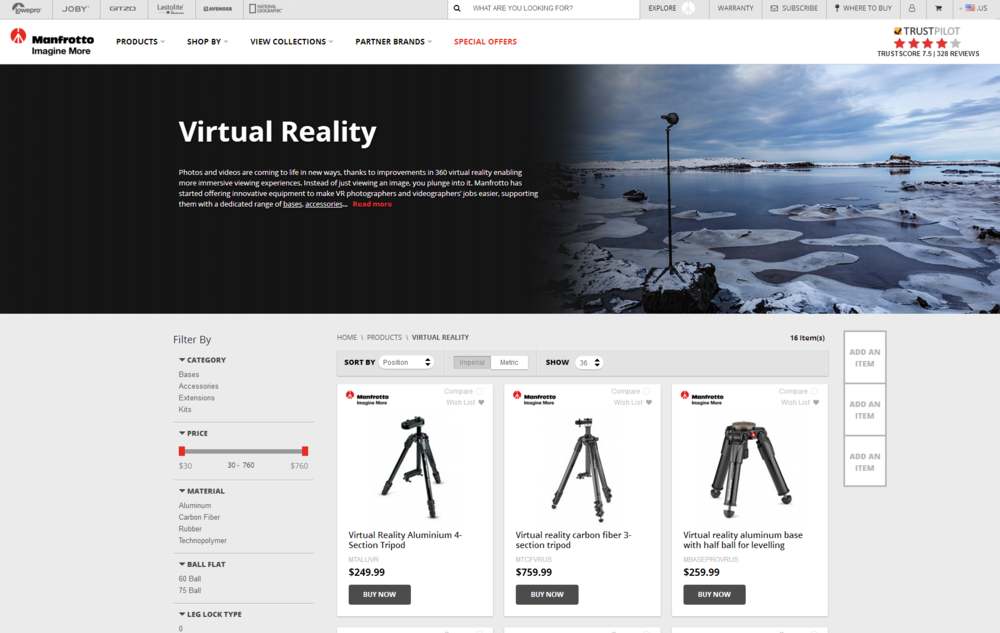Click the 'What are you looking for' search field
The image size is (1000, 633).
[550, 9]
